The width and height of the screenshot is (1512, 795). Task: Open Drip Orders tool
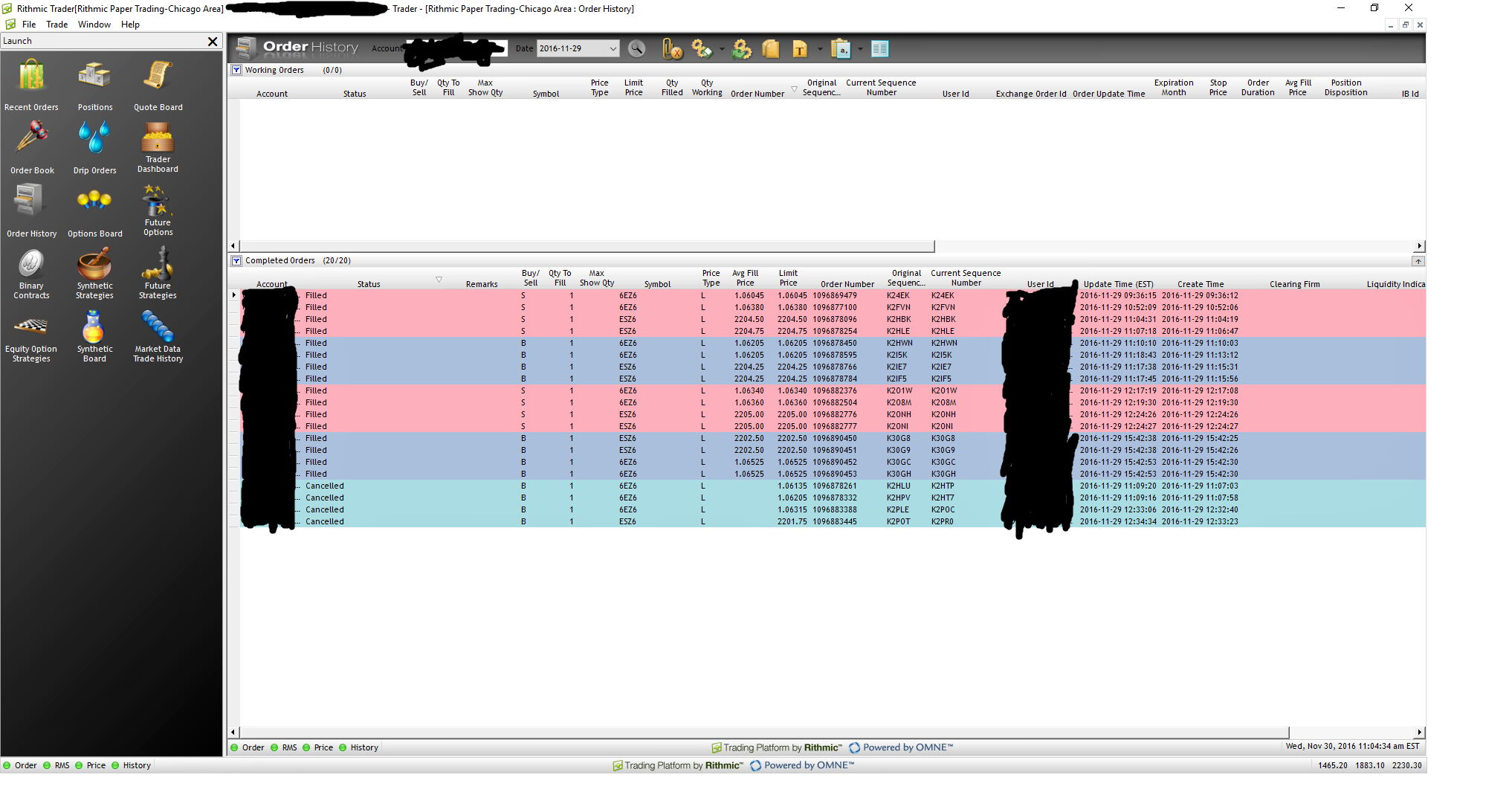[94, 149]
